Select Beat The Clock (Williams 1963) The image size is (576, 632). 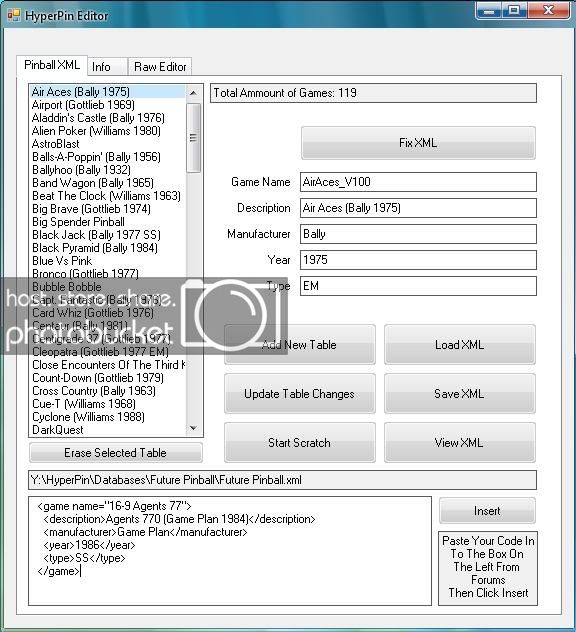click(x=108, y=196)
